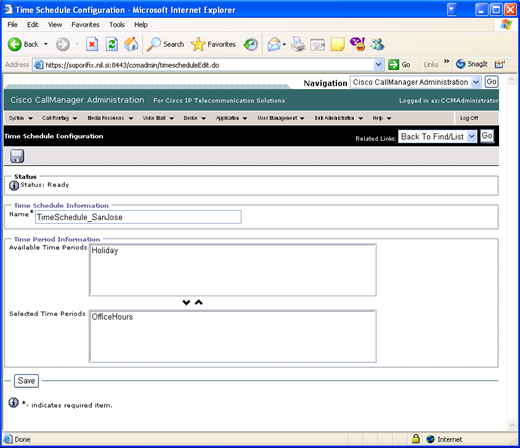Expand the Call Routing menu
Screen dimensions: 520x448
coord(59,118)
